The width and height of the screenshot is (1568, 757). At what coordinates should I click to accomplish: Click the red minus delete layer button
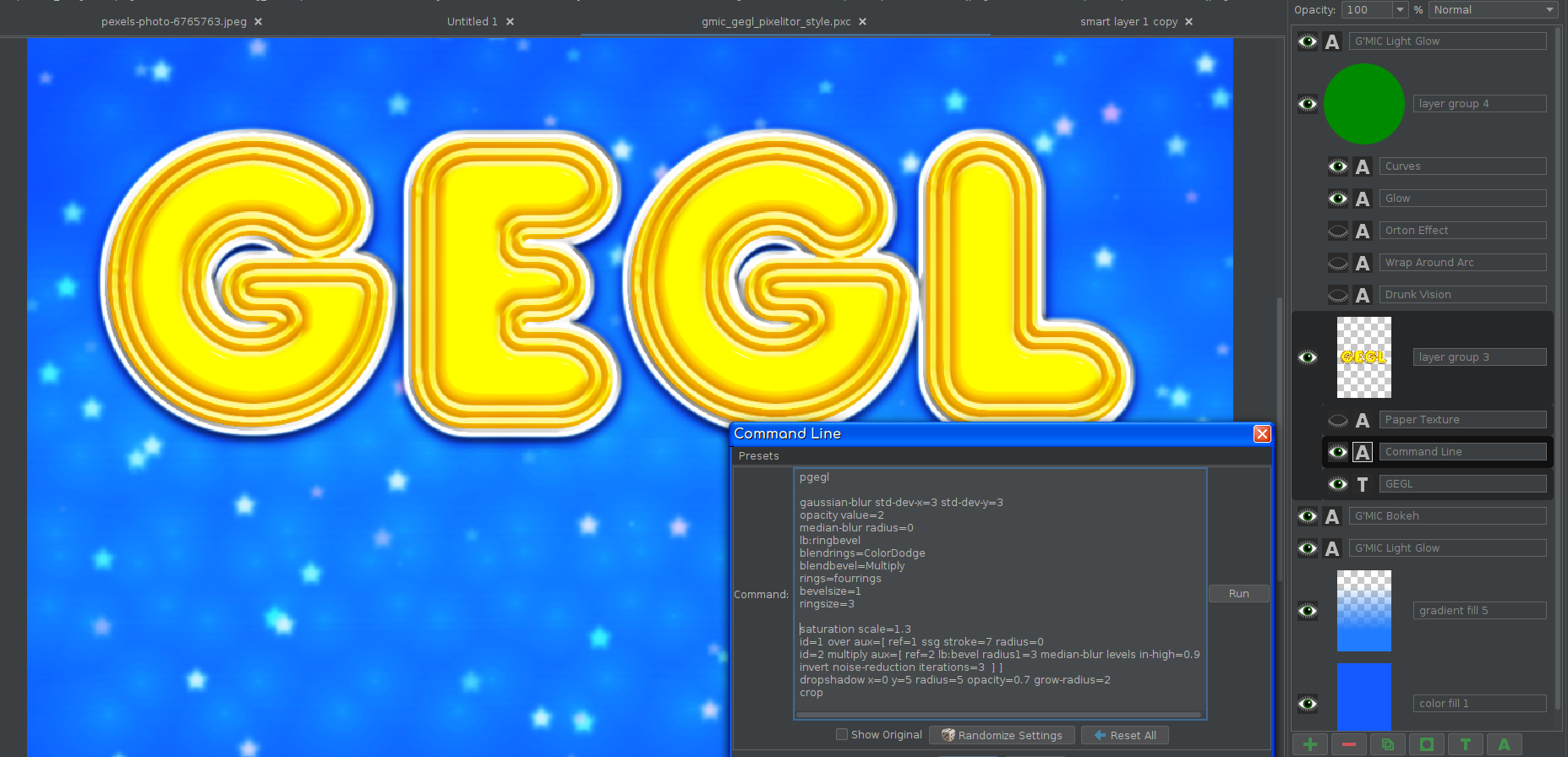coord(1348,744)
